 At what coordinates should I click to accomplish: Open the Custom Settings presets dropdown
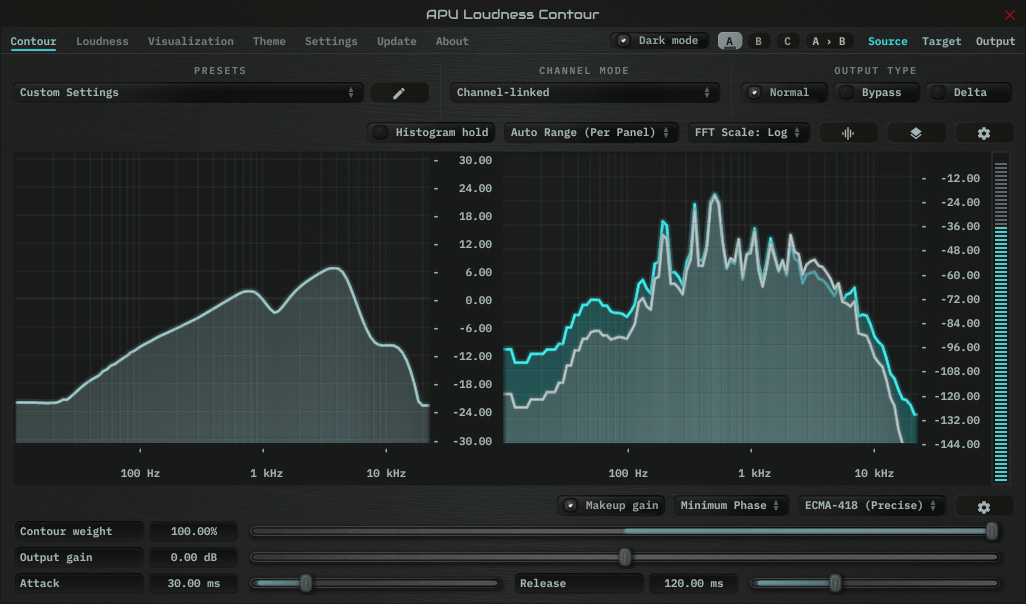(x=187, y=93)
